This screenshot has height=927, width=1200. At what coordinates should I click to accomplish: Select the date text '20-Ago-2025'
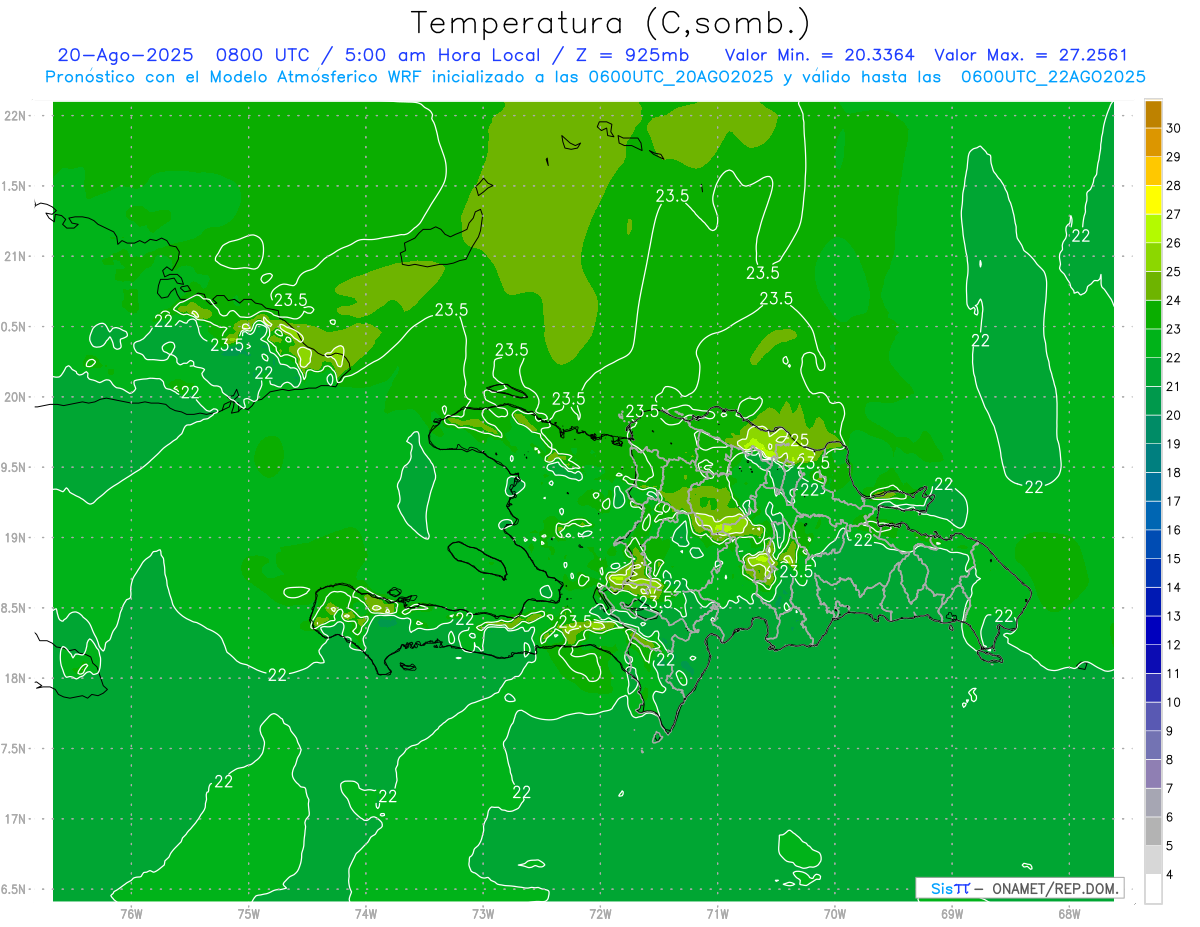pos(125,55)
